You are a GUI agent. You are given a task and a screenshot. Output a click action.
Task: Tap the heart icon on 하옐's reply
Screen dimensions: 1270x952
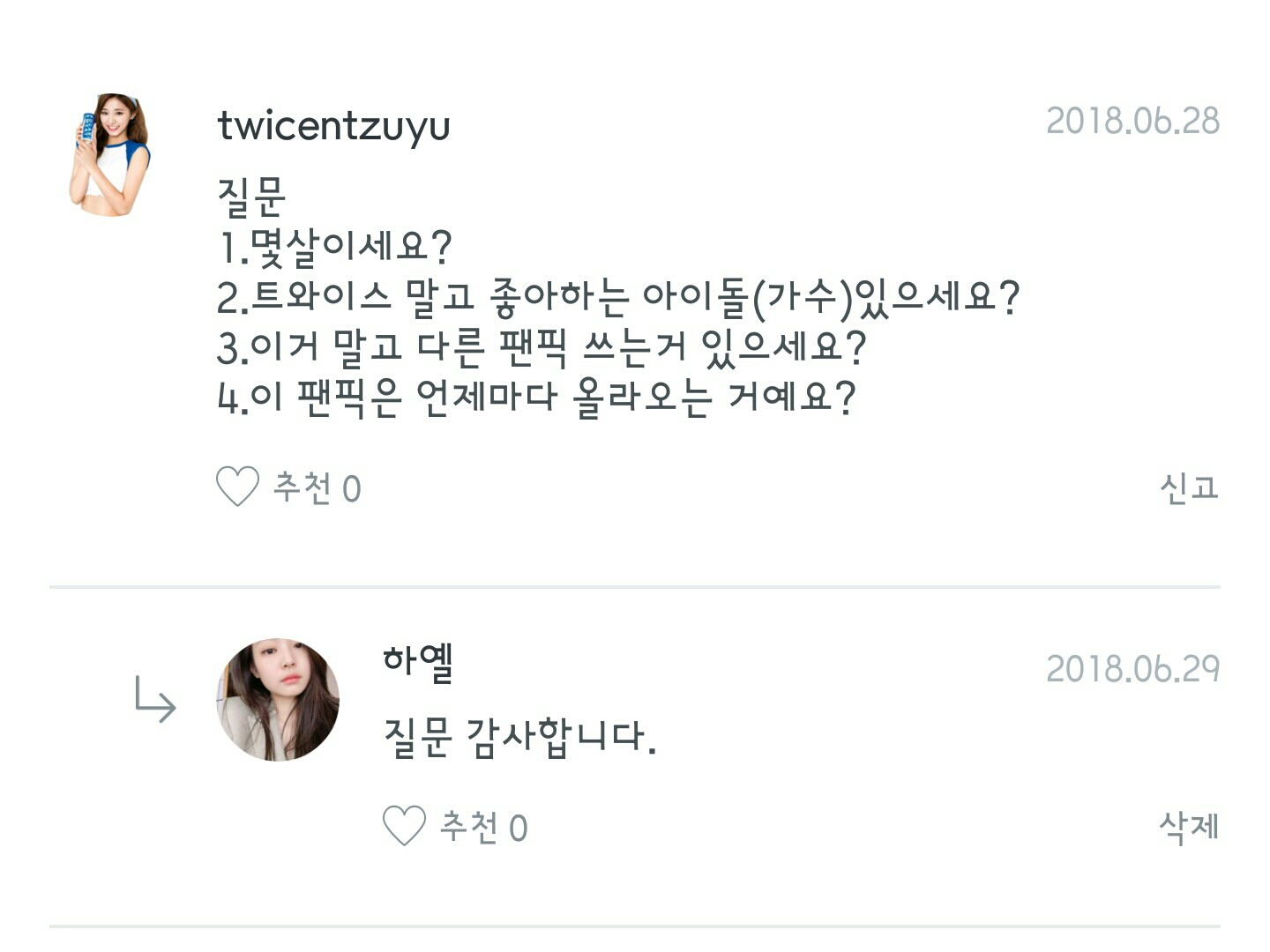404,826
